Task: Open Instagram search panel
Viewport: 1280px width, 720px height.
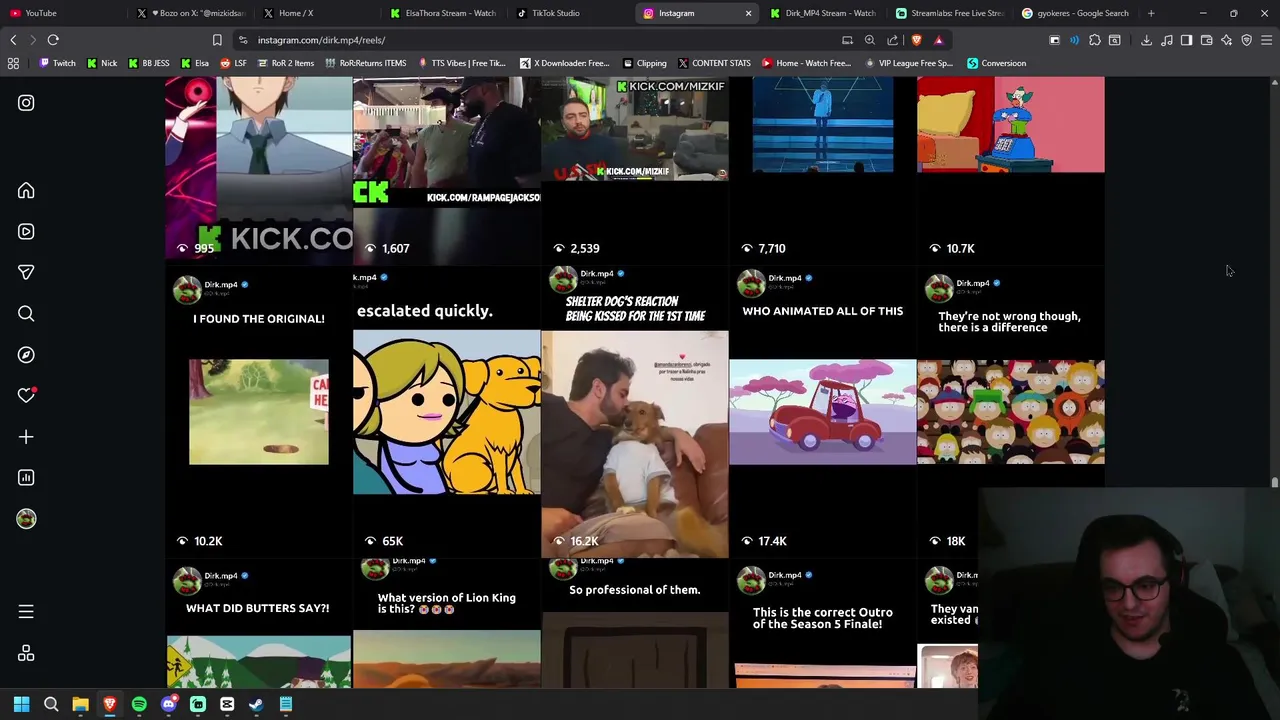Action: (x=26, y=314)
